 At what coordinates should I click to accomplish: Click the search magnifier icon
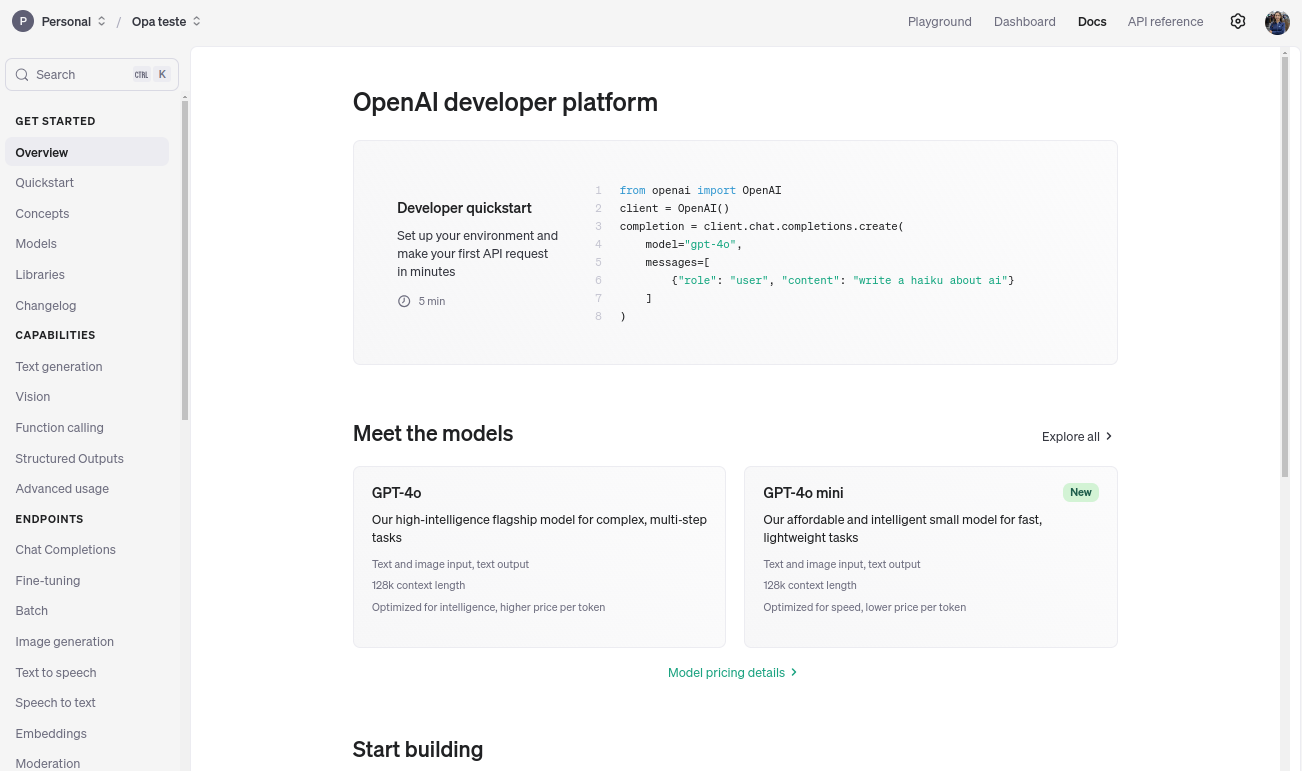22,75
